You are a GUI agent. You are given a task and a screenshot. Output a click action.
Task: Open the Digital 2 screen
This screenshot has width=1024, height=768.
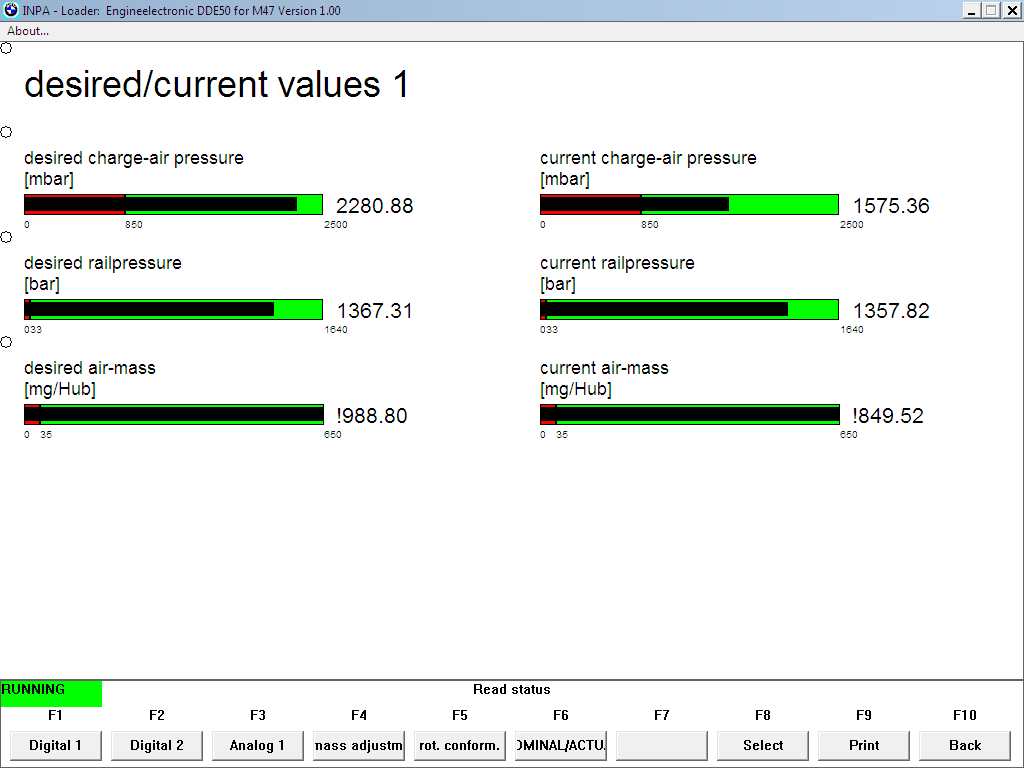(x=157, y=745)
